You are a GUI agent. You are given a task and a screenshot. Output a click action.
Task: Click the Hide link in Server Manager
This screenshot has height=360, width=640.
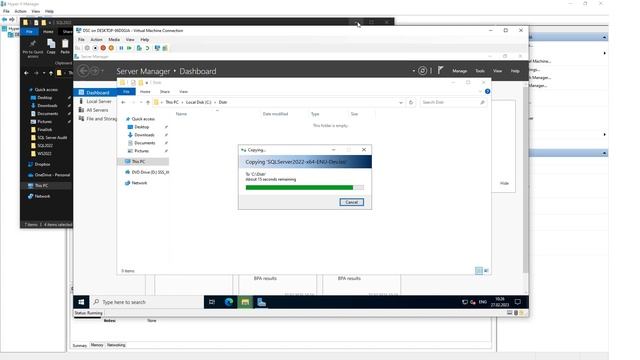click(x=504, y=183)
